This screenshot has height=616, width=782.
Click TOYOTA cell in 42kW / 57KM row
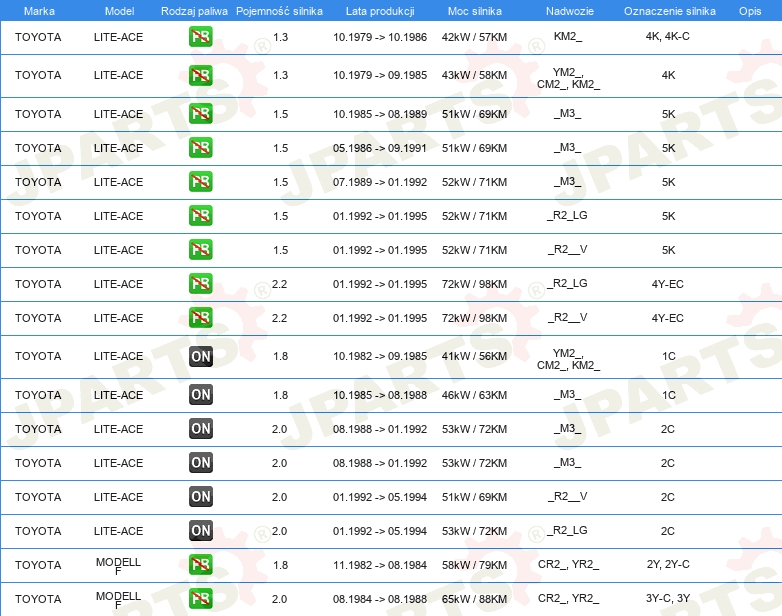(38, 37)
